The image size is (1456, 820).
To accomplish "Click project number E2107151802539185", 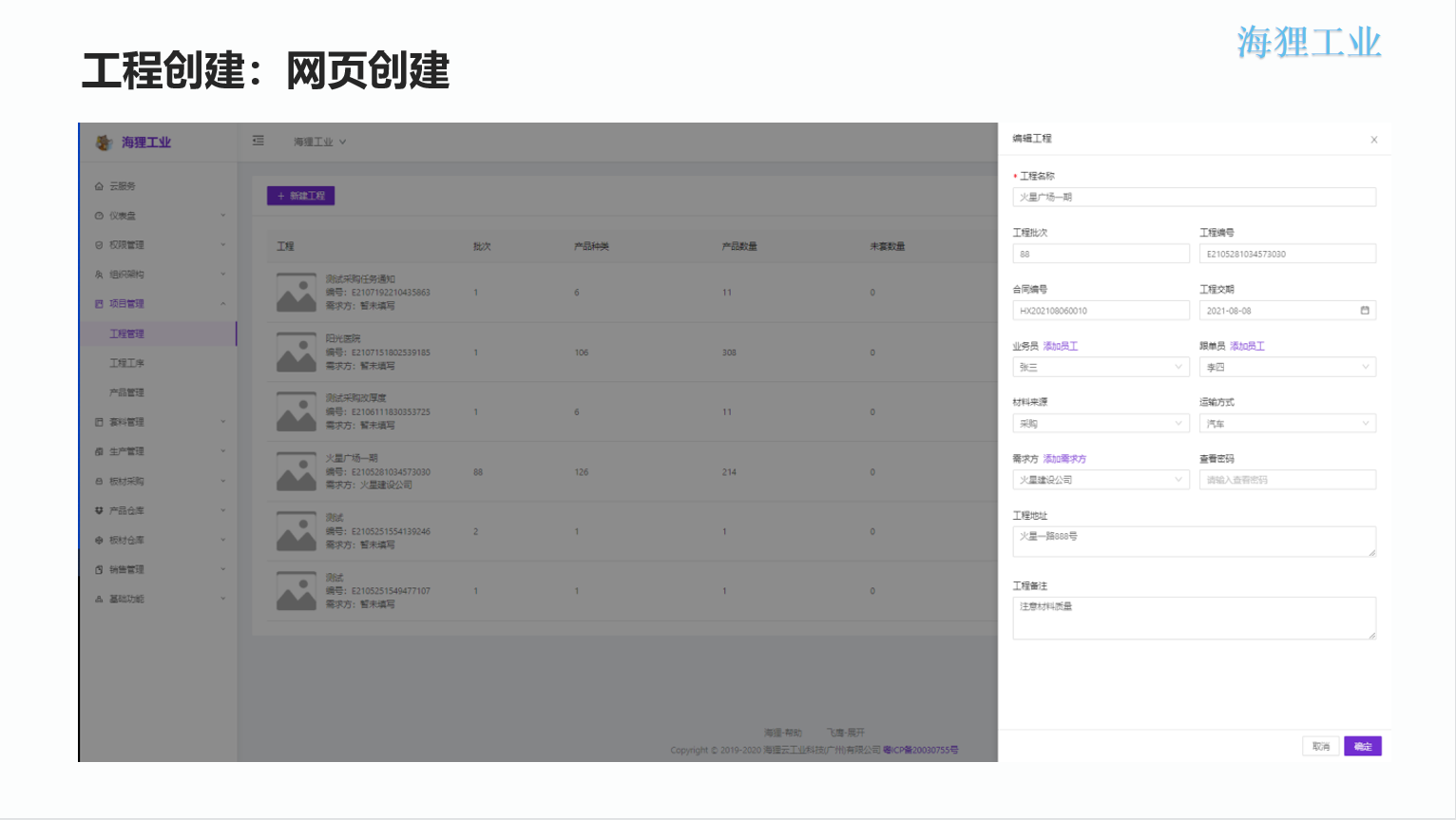I will [x=391, y=353].
